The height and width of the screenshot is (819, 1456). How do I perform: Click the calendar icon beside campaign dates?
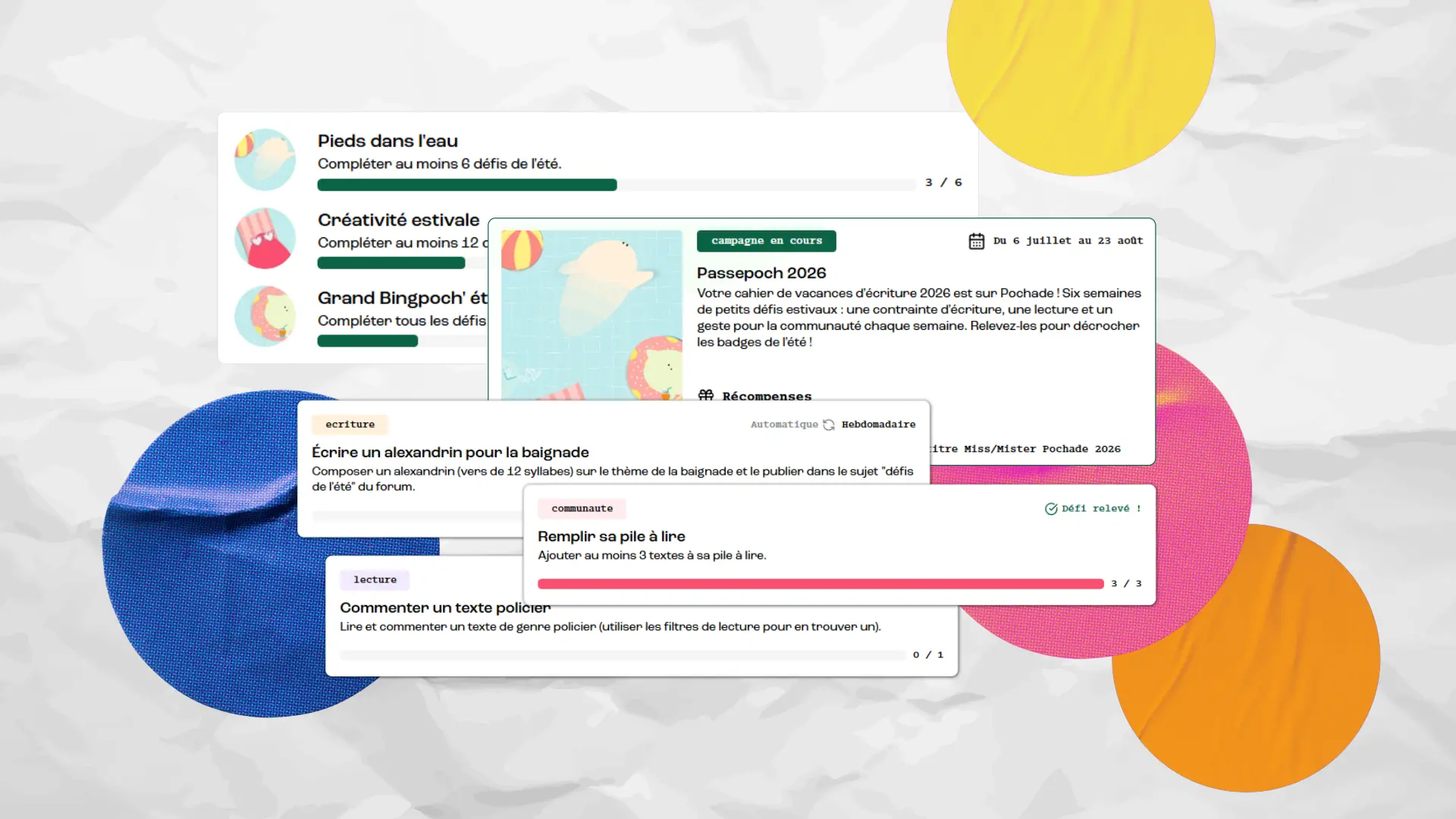tap(976, 241)
